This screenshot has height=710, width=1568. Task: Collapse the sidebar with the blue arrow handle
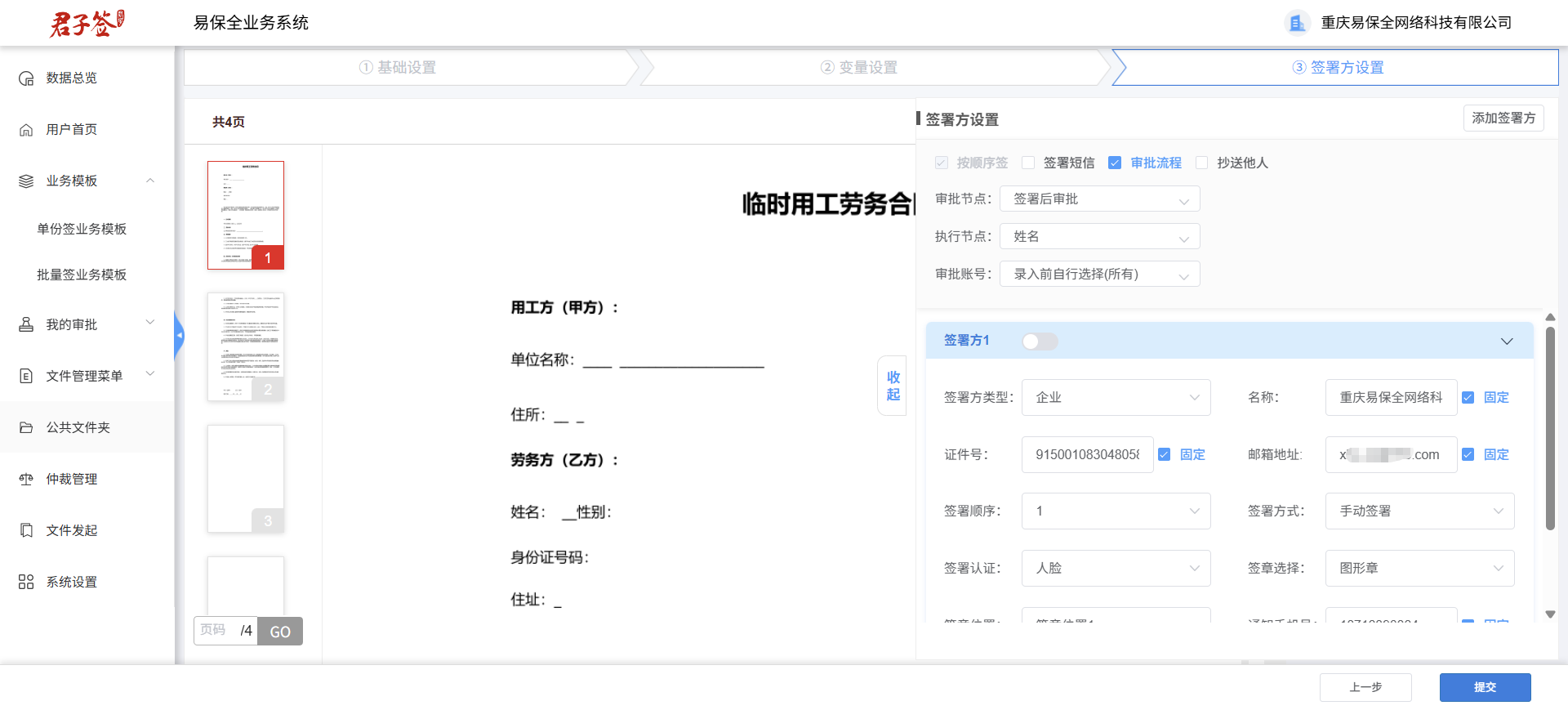(179, 335)
